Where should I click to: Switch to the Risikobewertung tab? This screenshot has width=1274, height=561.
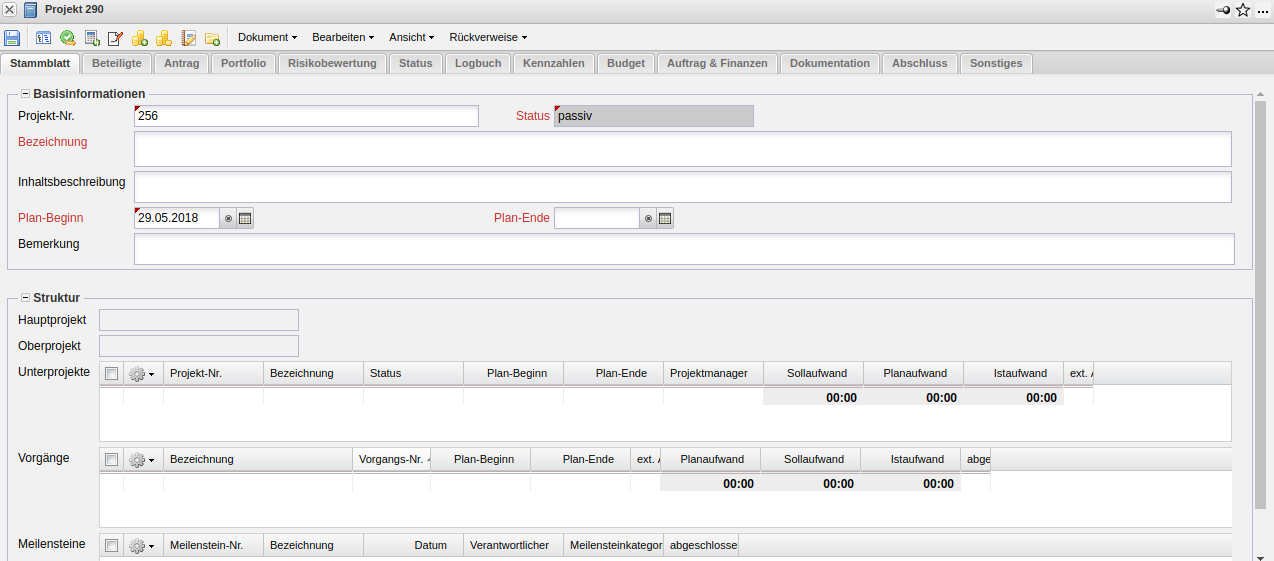click(x=332, y=63)
